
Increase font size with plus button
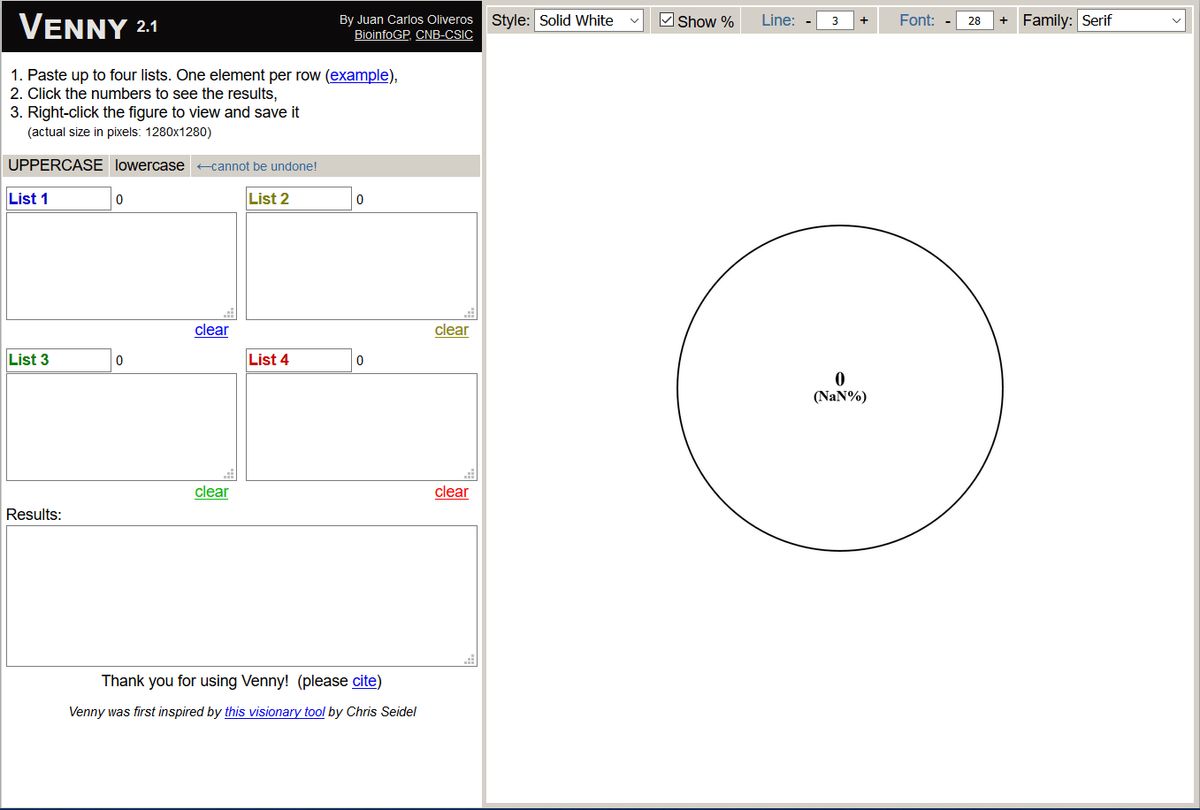click(x=1003, y=21)
